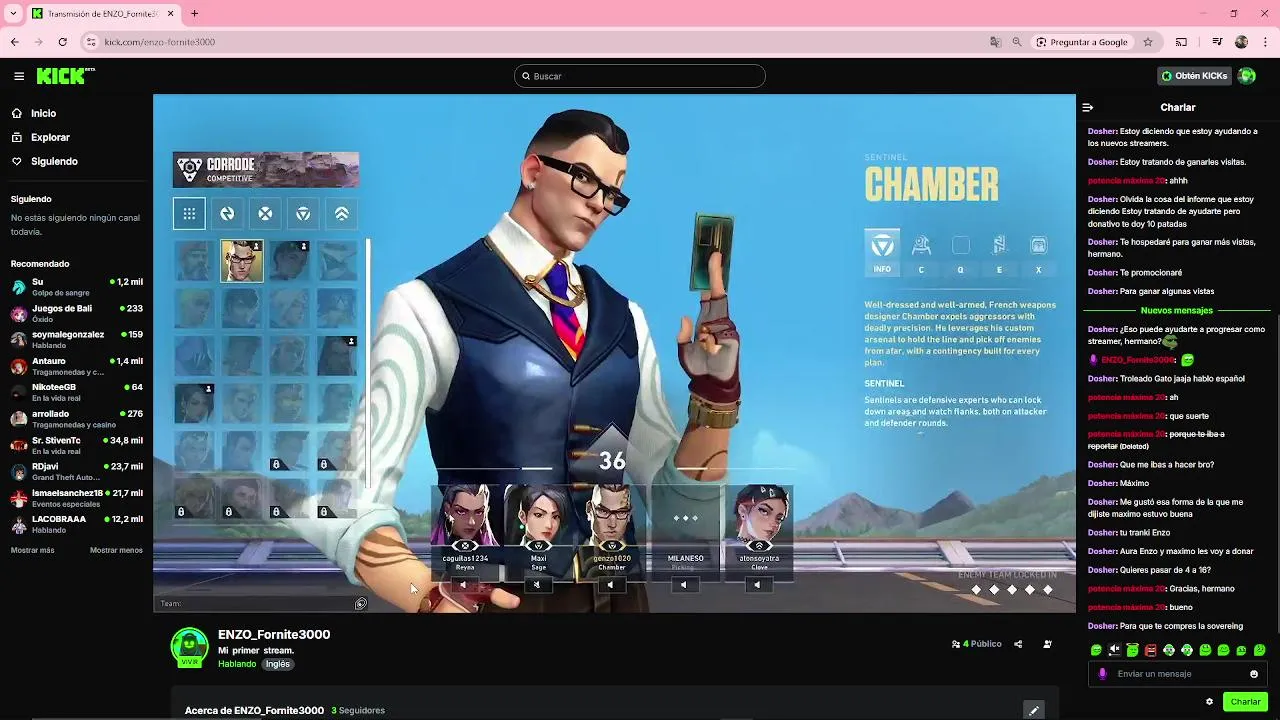Image resolution: width=1280 pixels, height=720 pixels.
Task: Insert the red angry emote
Action: click(1150, 650)
